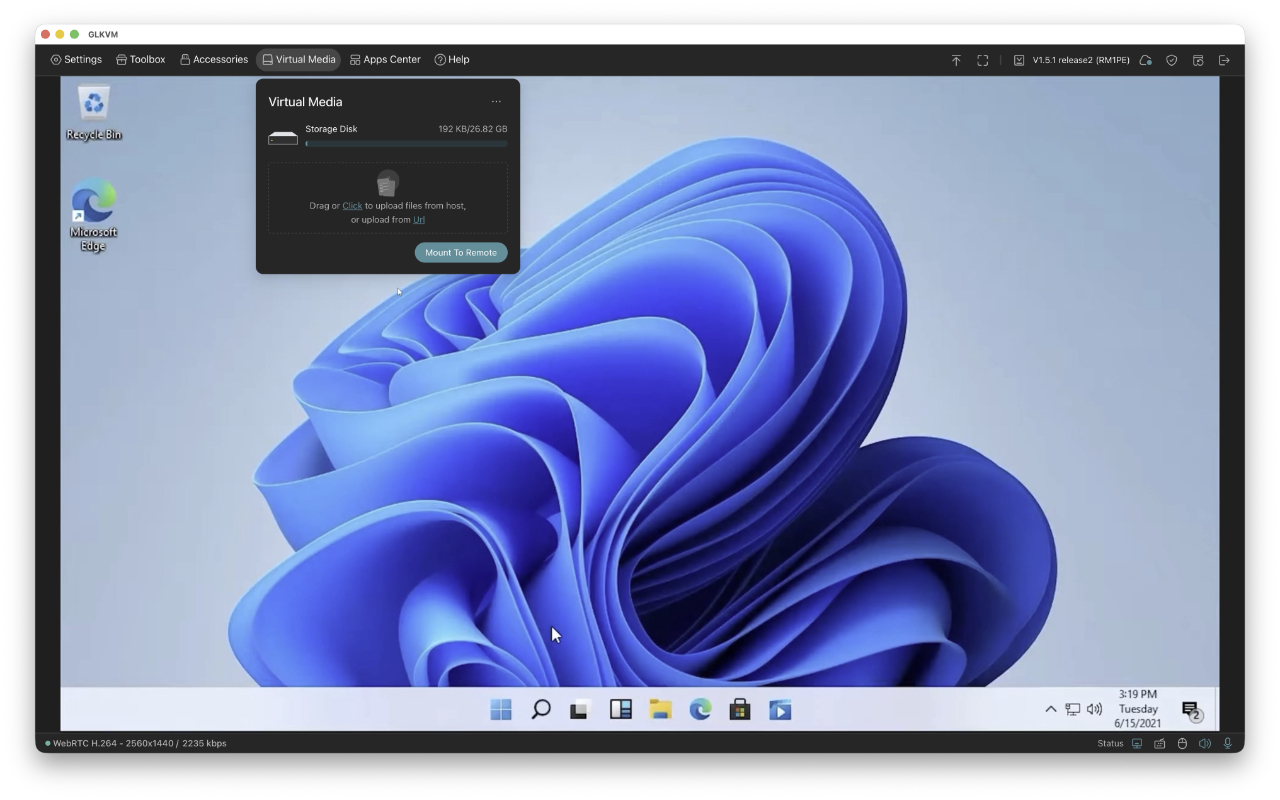Open the Virtual Media panel three-dot menu
This screenshot has height=800, width=1280.
[496, 102]
